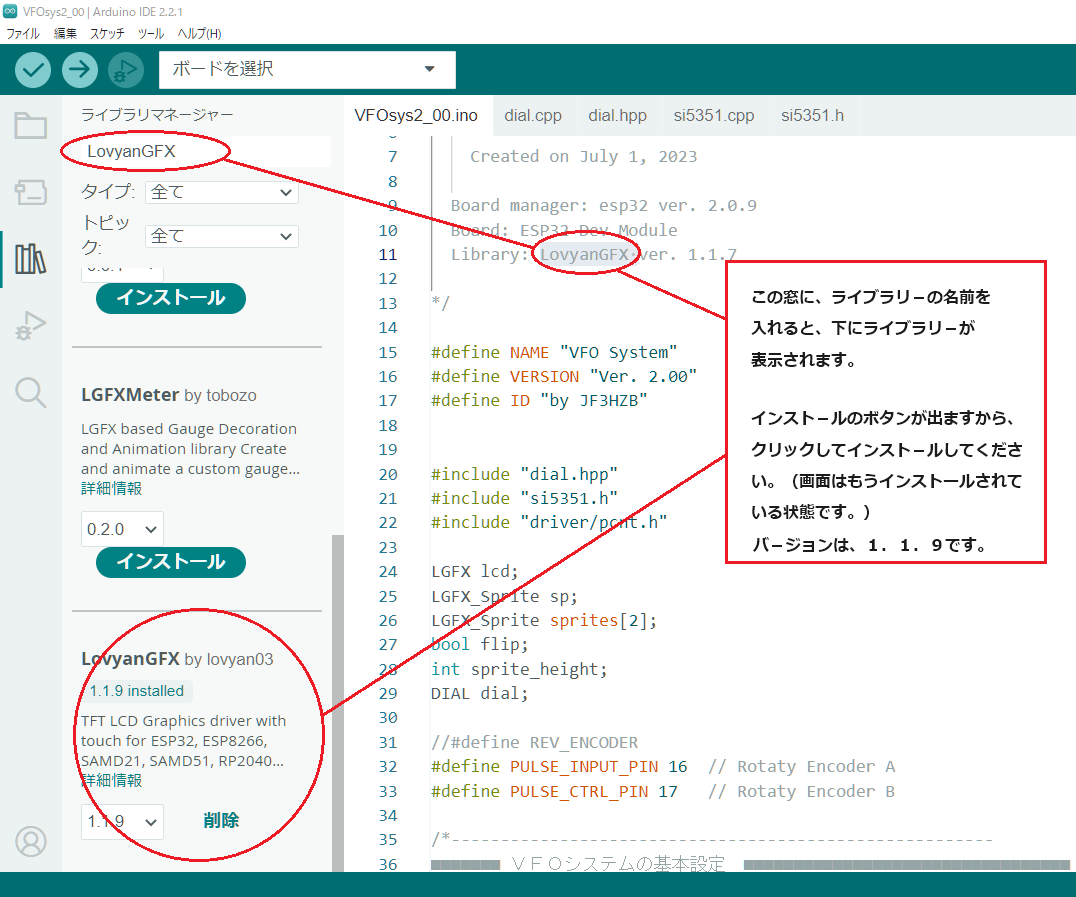Click the DIAL dial; code line
The image size is (1076, 897).
pyautogui.click(x=480, y=694)
